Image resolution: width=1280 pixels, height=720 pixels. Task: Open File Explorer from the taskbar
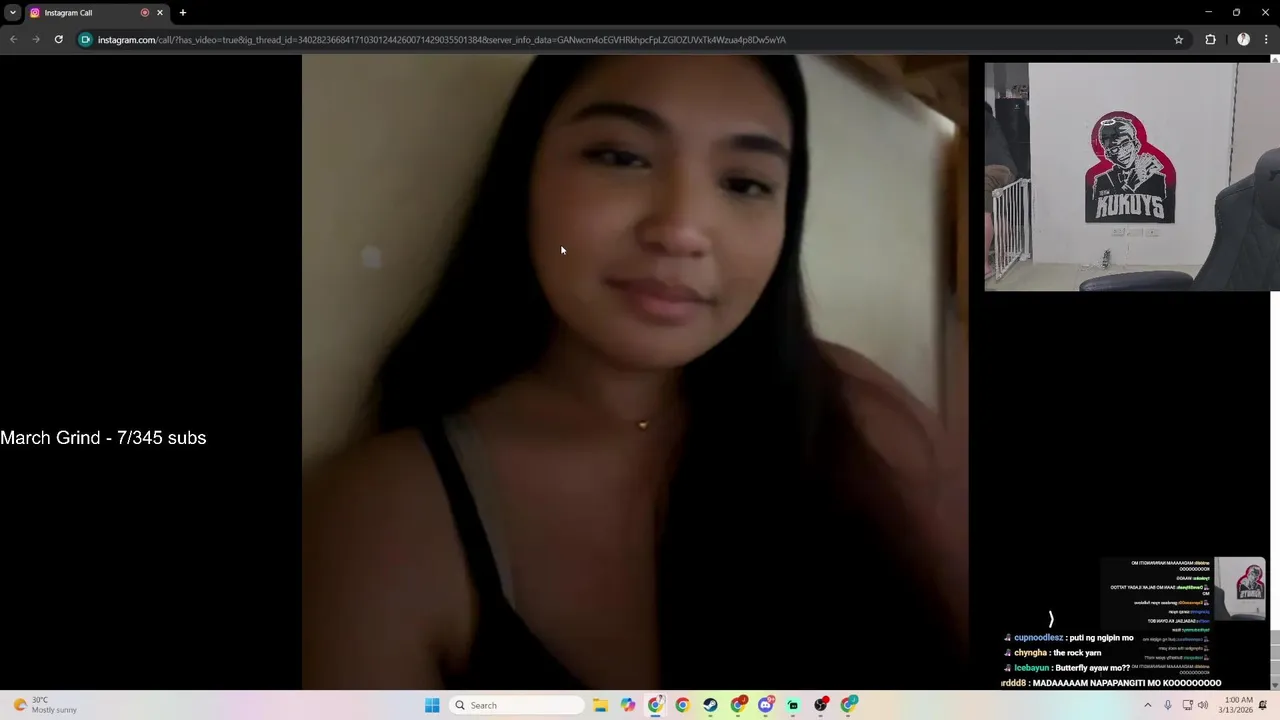600,705
